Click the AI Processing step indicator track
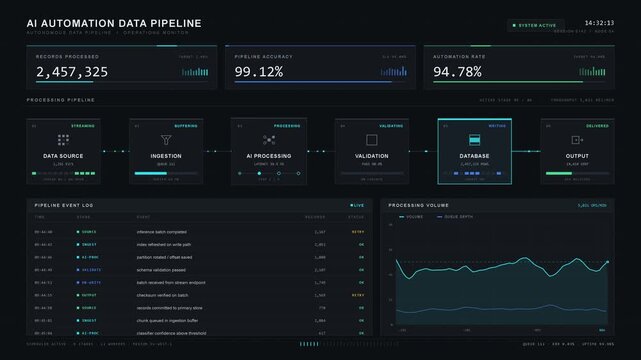This screenshot has height=360, width=641. [x=269, y=173]
